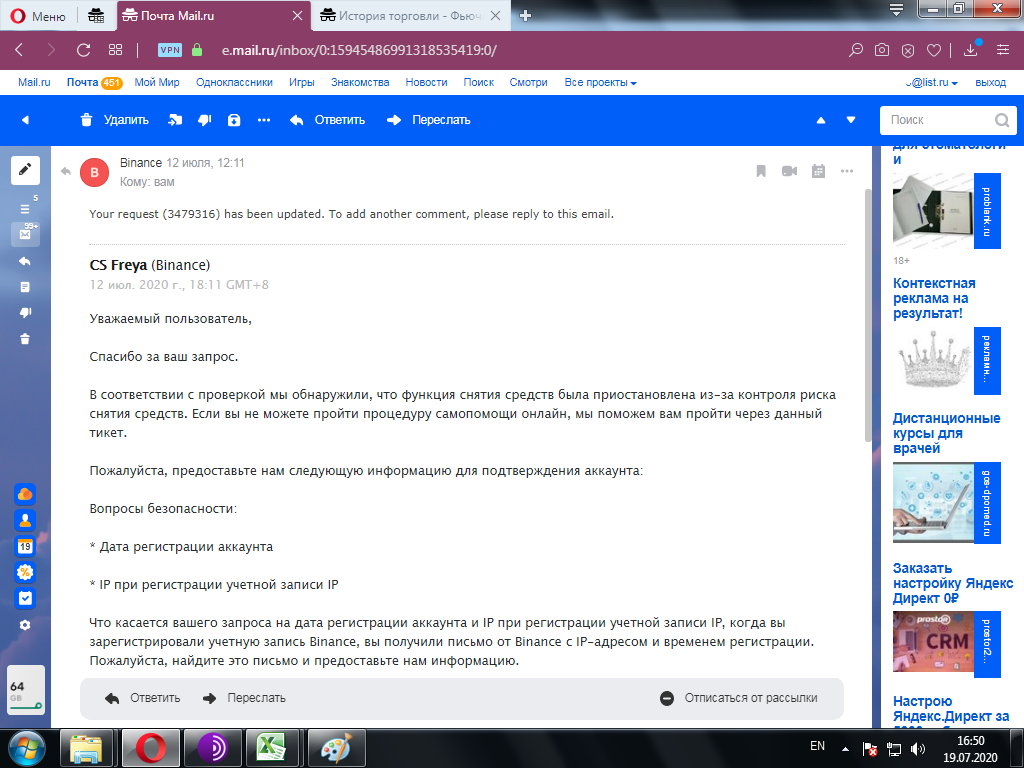The height and width of the screenshot is (768, 1024).
Task: Open the Inbox envelope icon in sidebar
Action: tap(25, 234)
